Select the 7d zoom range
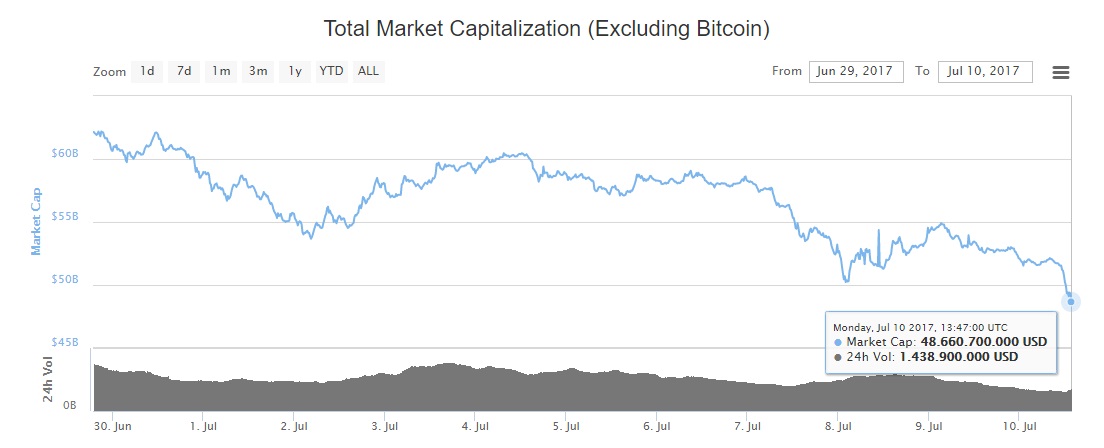This screenshot has height=448, width=1104. (x=184, y=71)
